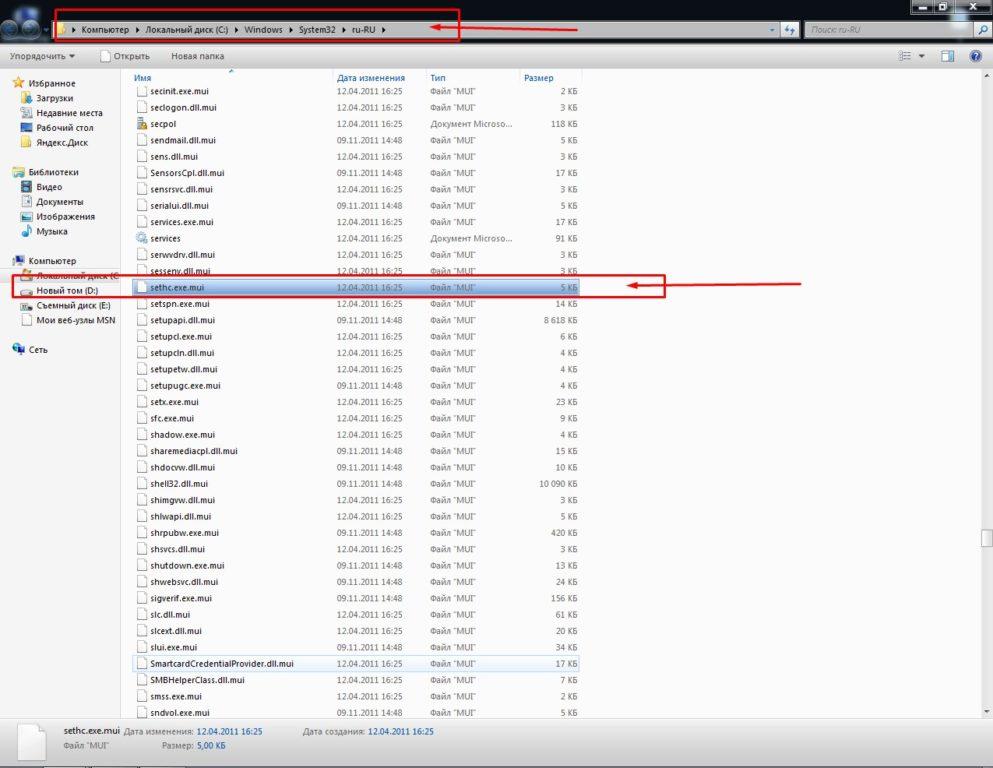Select the Новый том (D:) drive icon
The width and height of the screenshot is (993, 768).
(26, 291)
